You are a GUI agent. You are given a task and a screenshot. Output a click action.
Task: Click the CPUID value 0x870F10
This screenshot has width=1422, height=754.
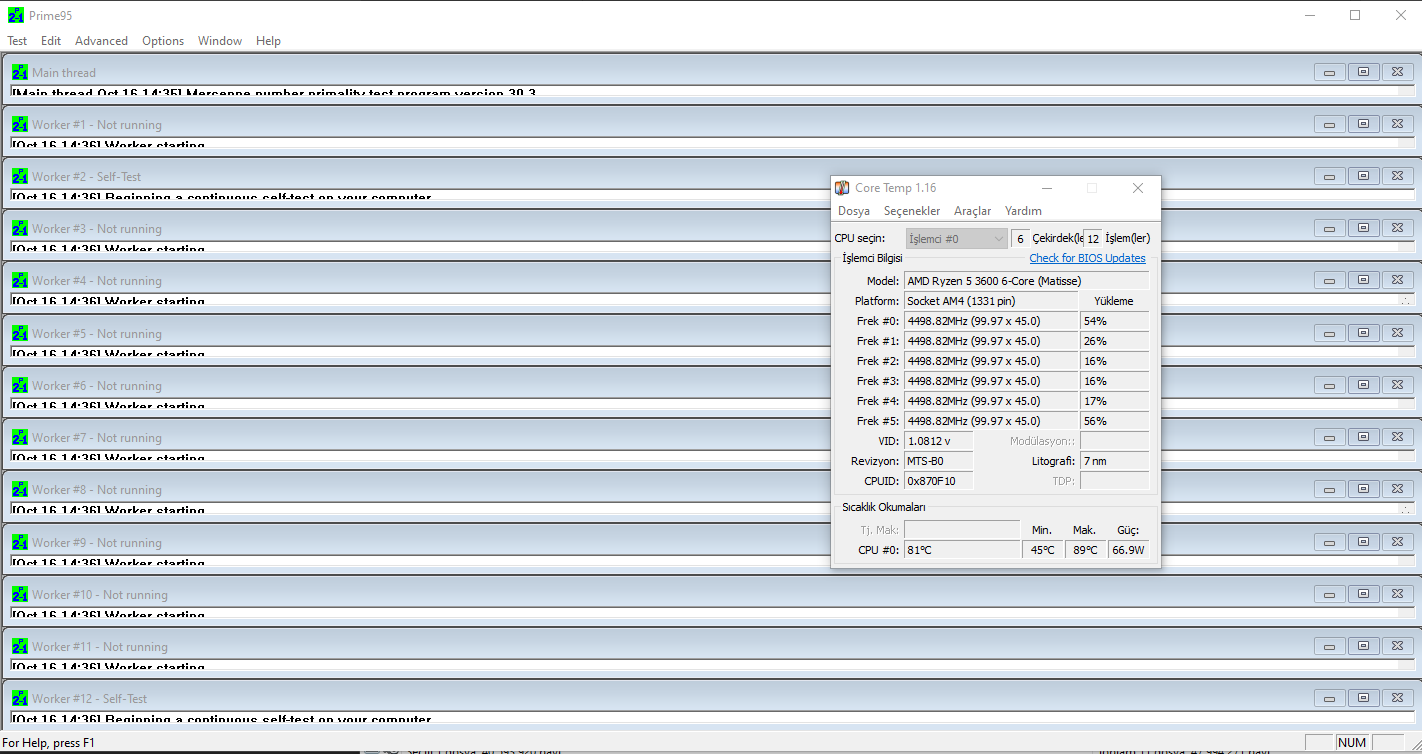point(938,481)
